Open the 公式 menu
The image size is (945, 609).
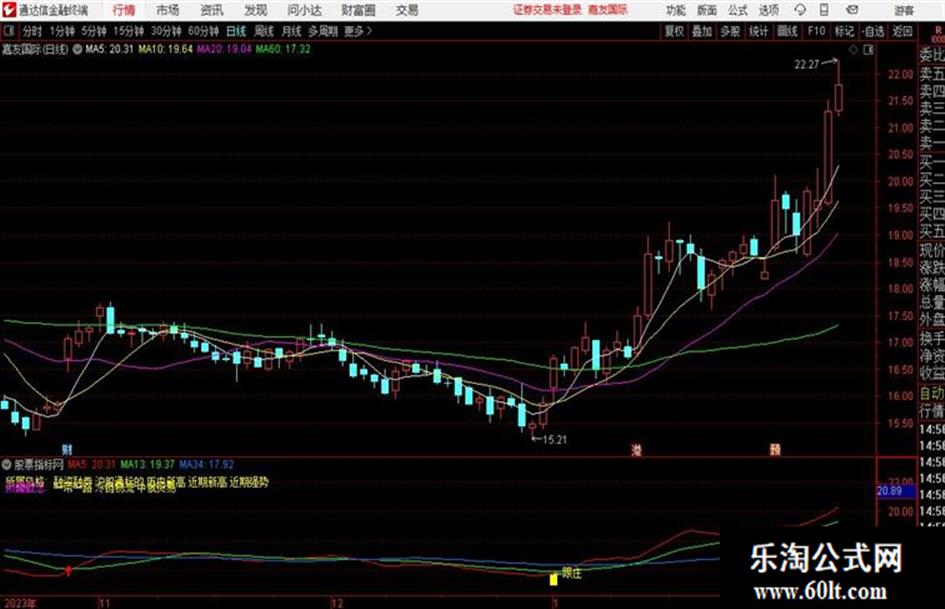point(737,10)
